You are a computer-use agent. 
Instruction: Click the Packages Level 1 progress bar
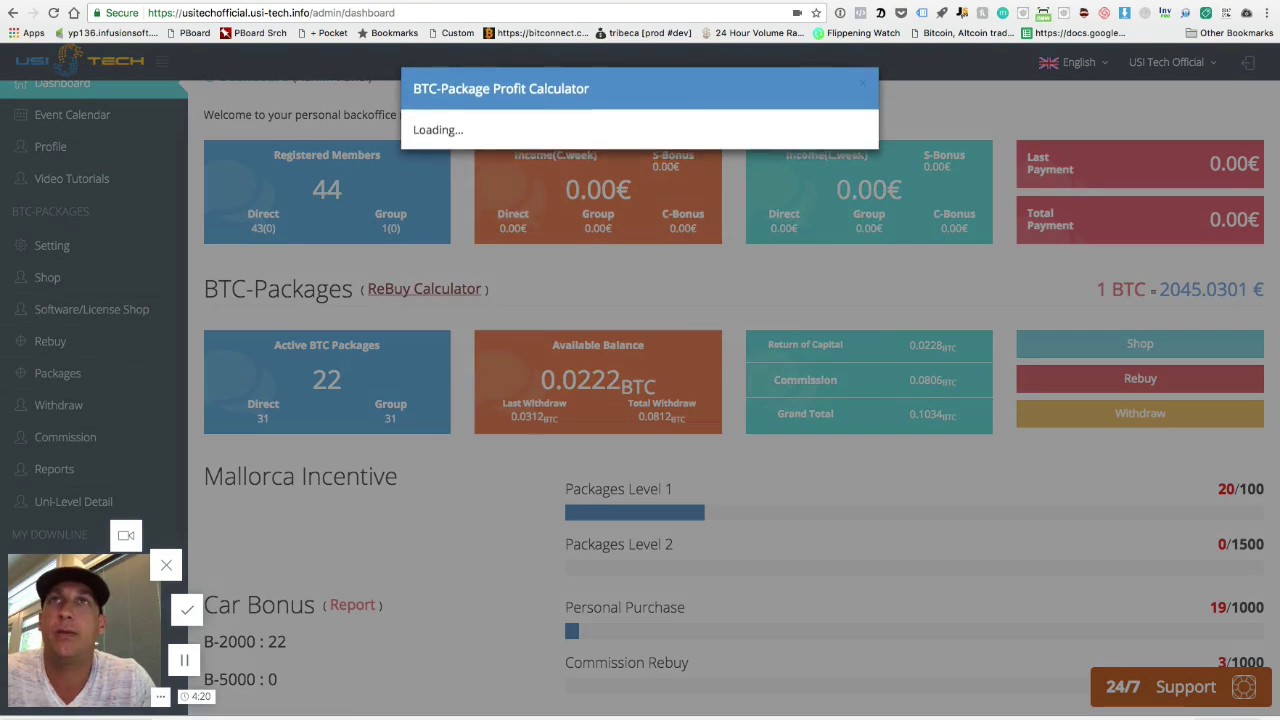(x=914, y=512)
